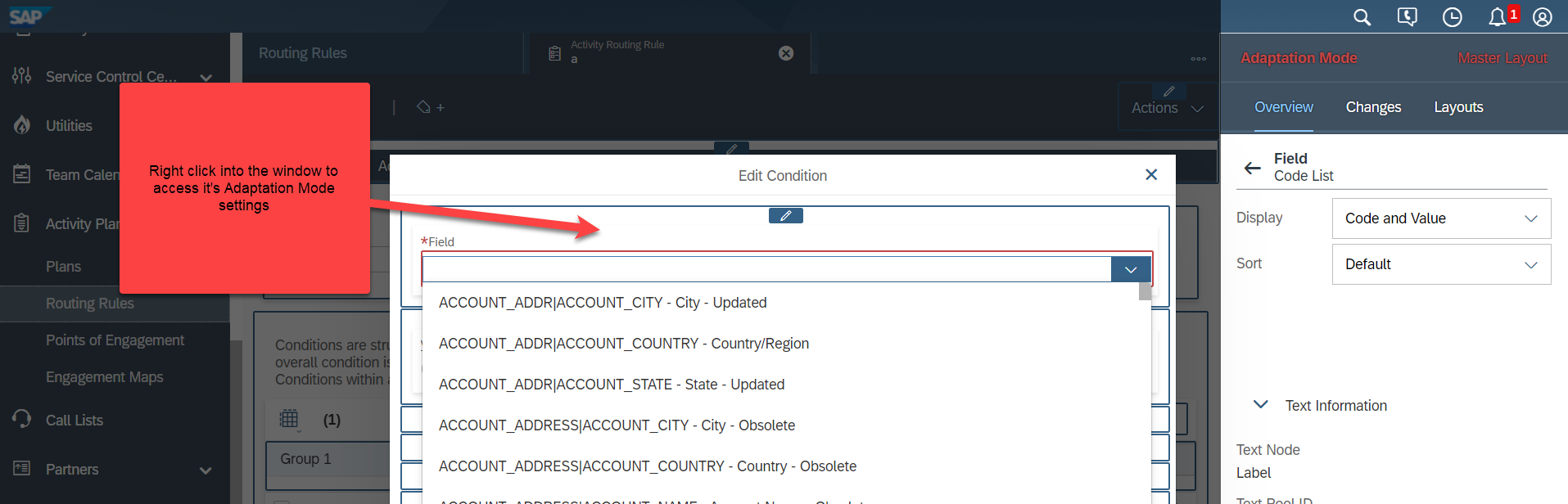Viewport: 1568px width, 504px height.
Task: Open the Field dropdown arrow button
Action: 1131,269
